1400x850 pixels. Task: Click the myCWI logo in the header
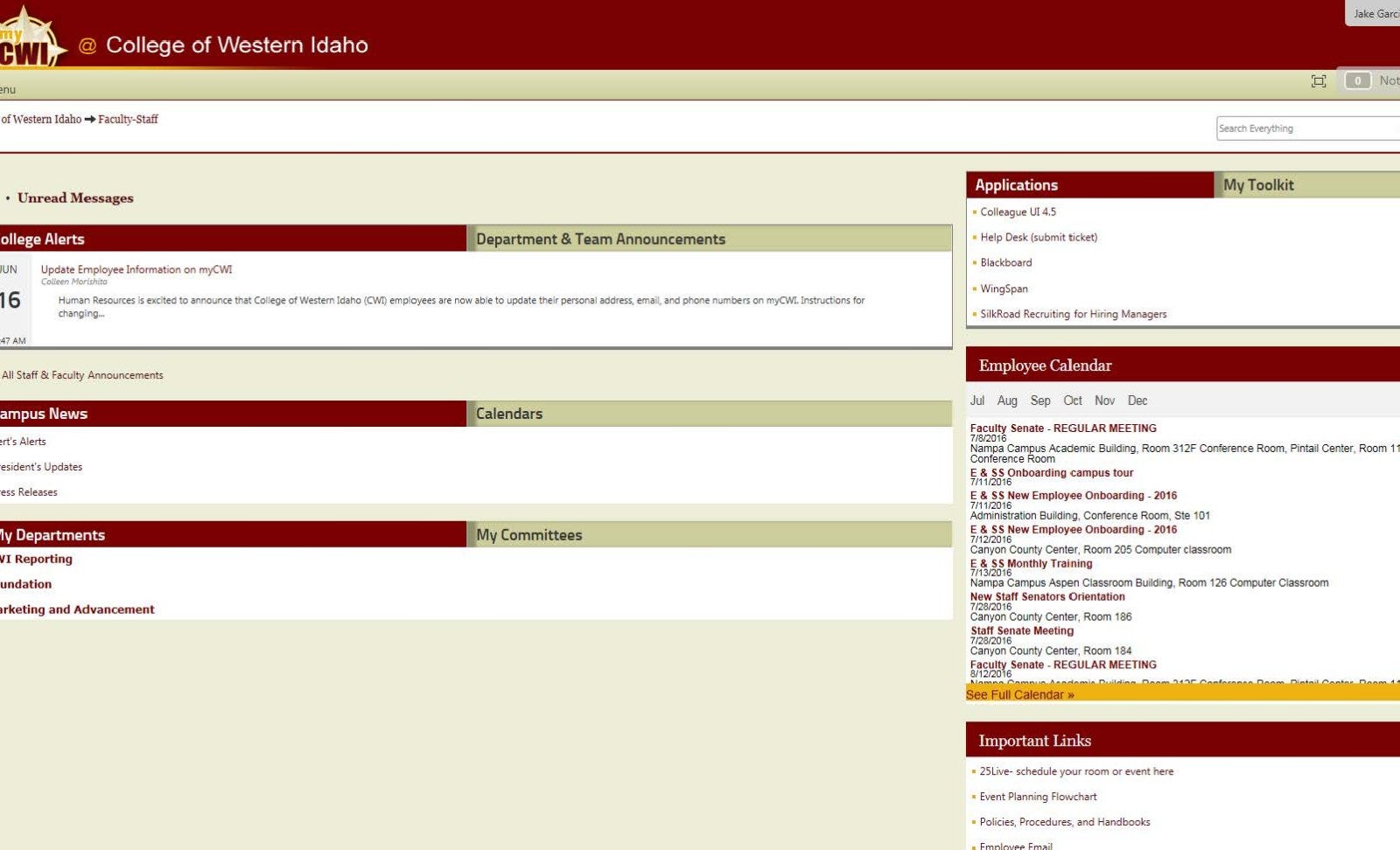(x=31, y=39)
